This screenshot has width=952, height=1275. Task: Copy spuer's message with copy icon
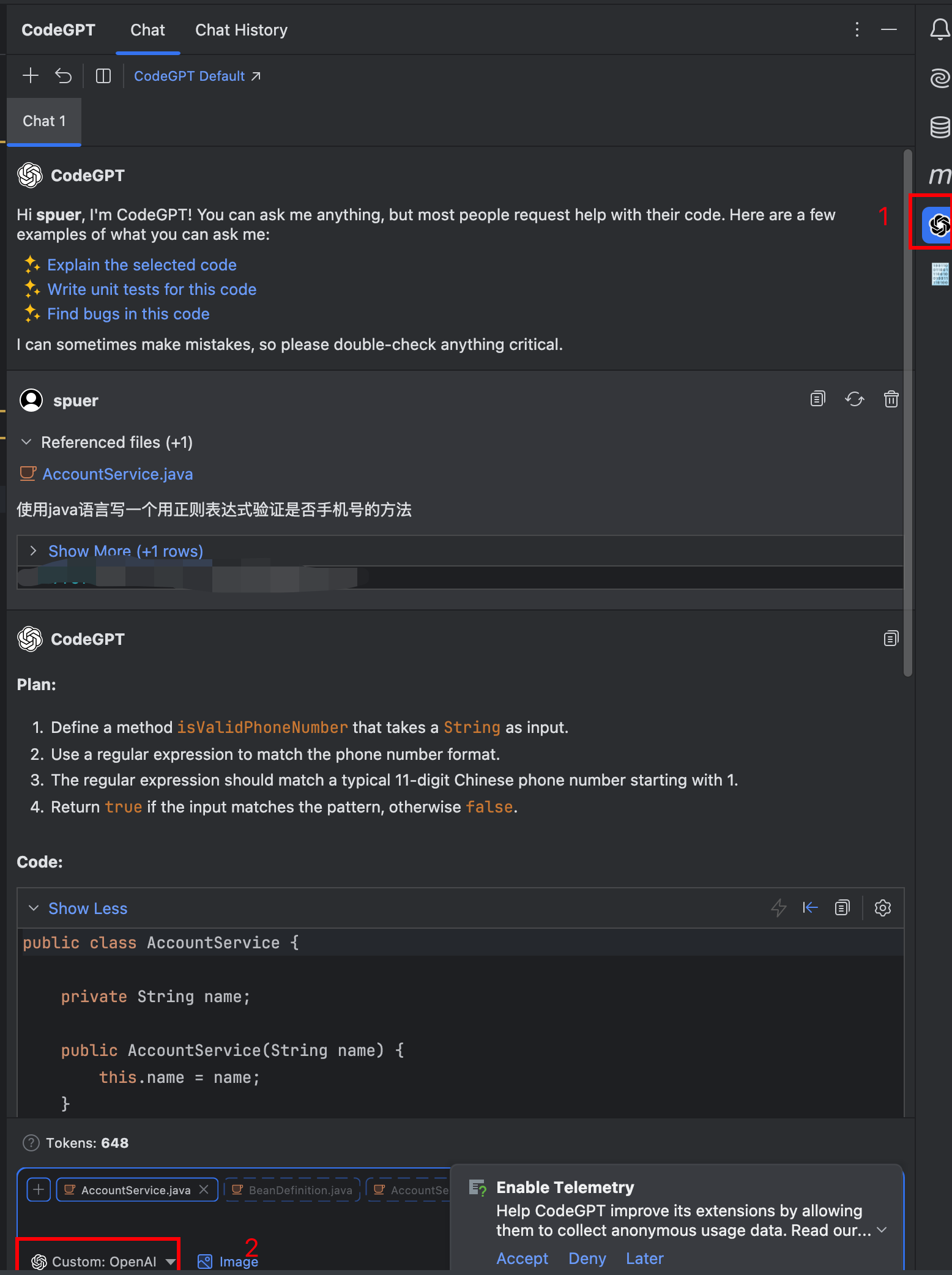click(818, 399)
